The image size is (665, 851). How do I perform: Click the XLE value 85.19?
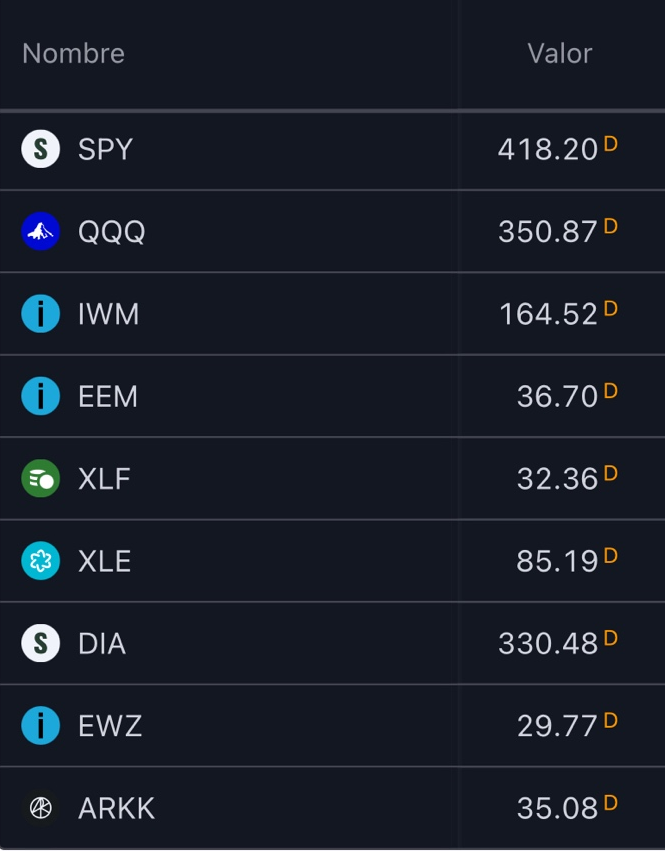tap(557, 562)
